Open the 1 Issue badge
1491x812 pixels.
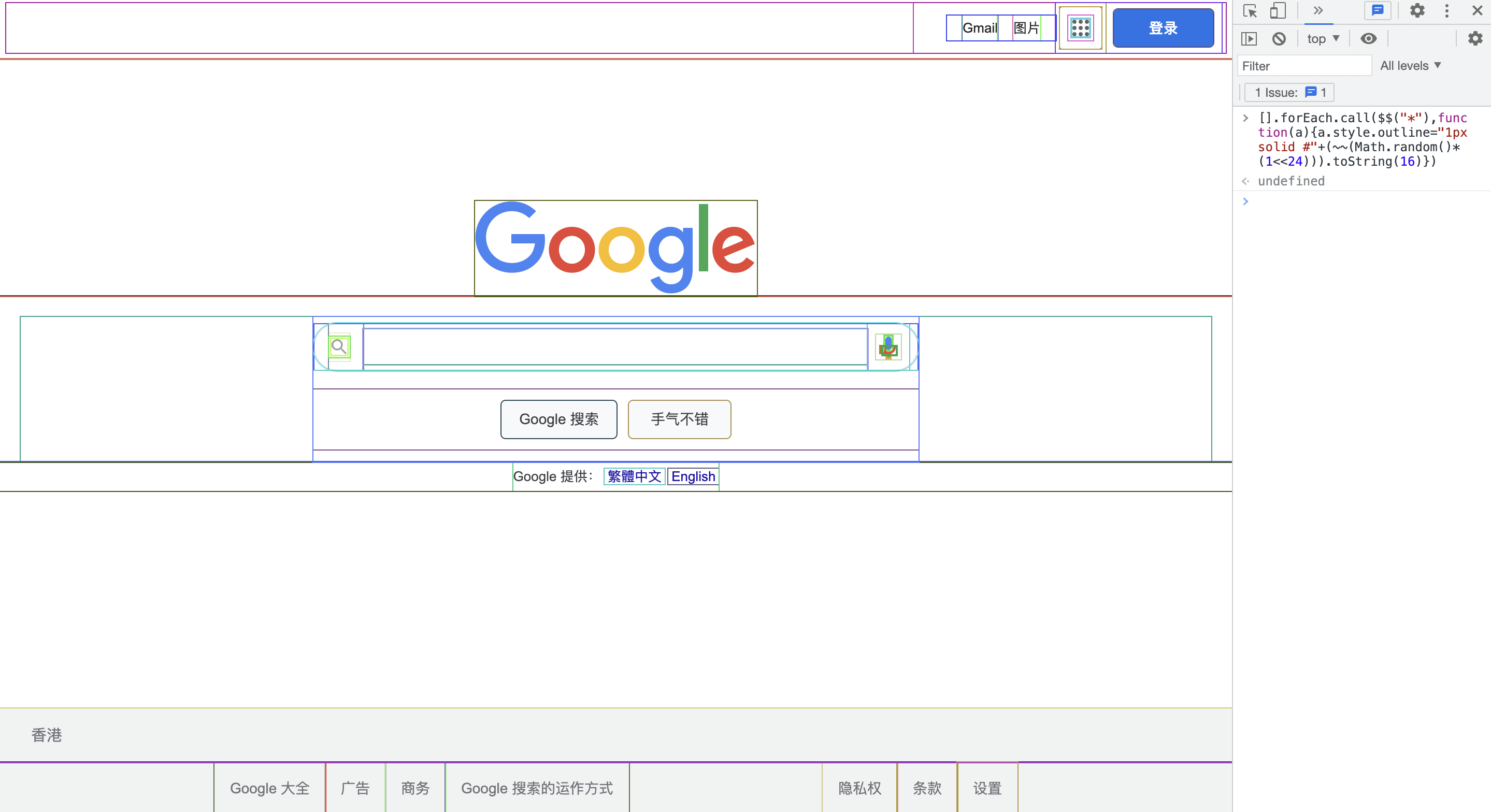(x=1289, y=93)
